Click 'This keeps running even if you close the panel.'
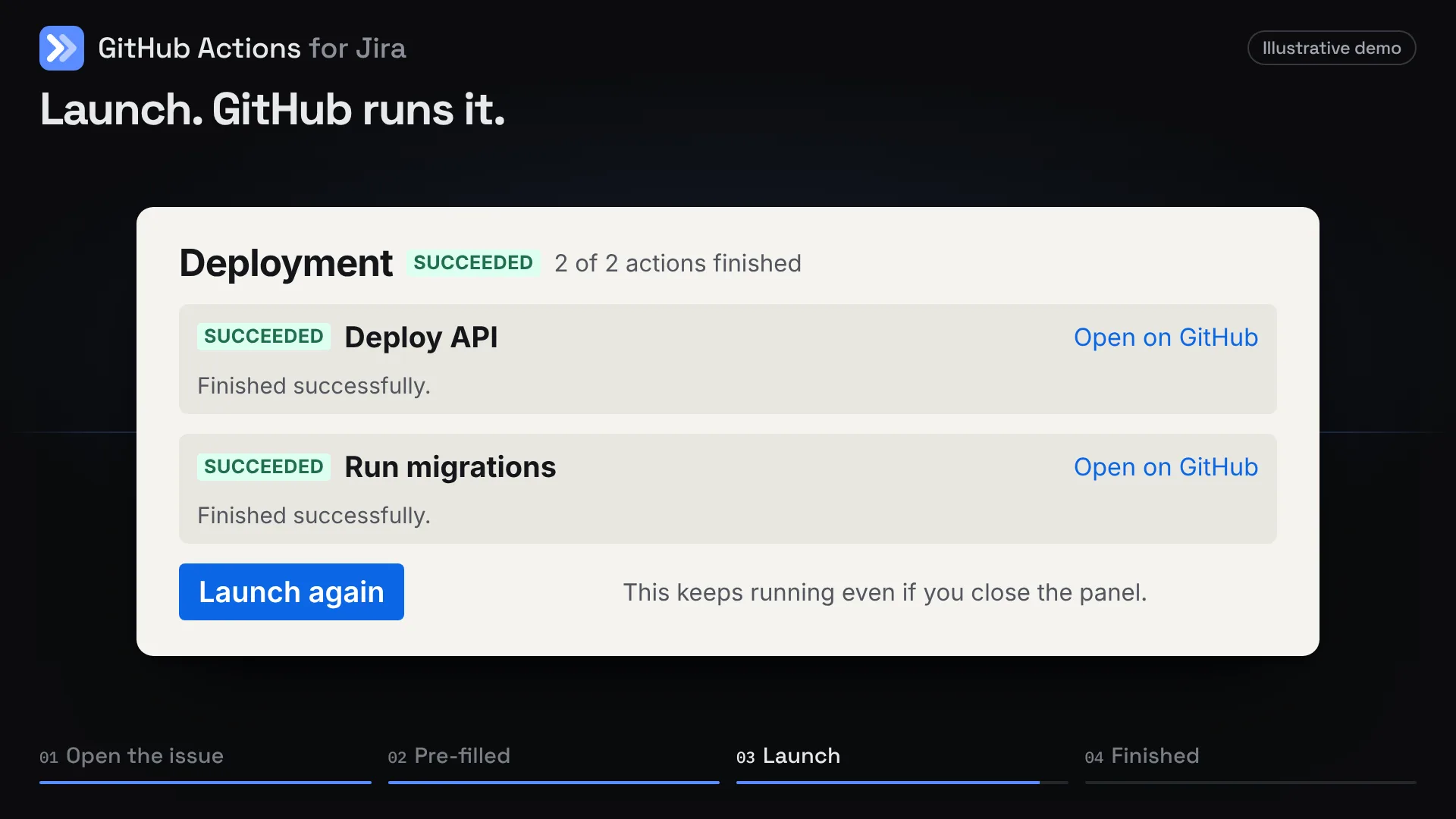 [885, 592]
